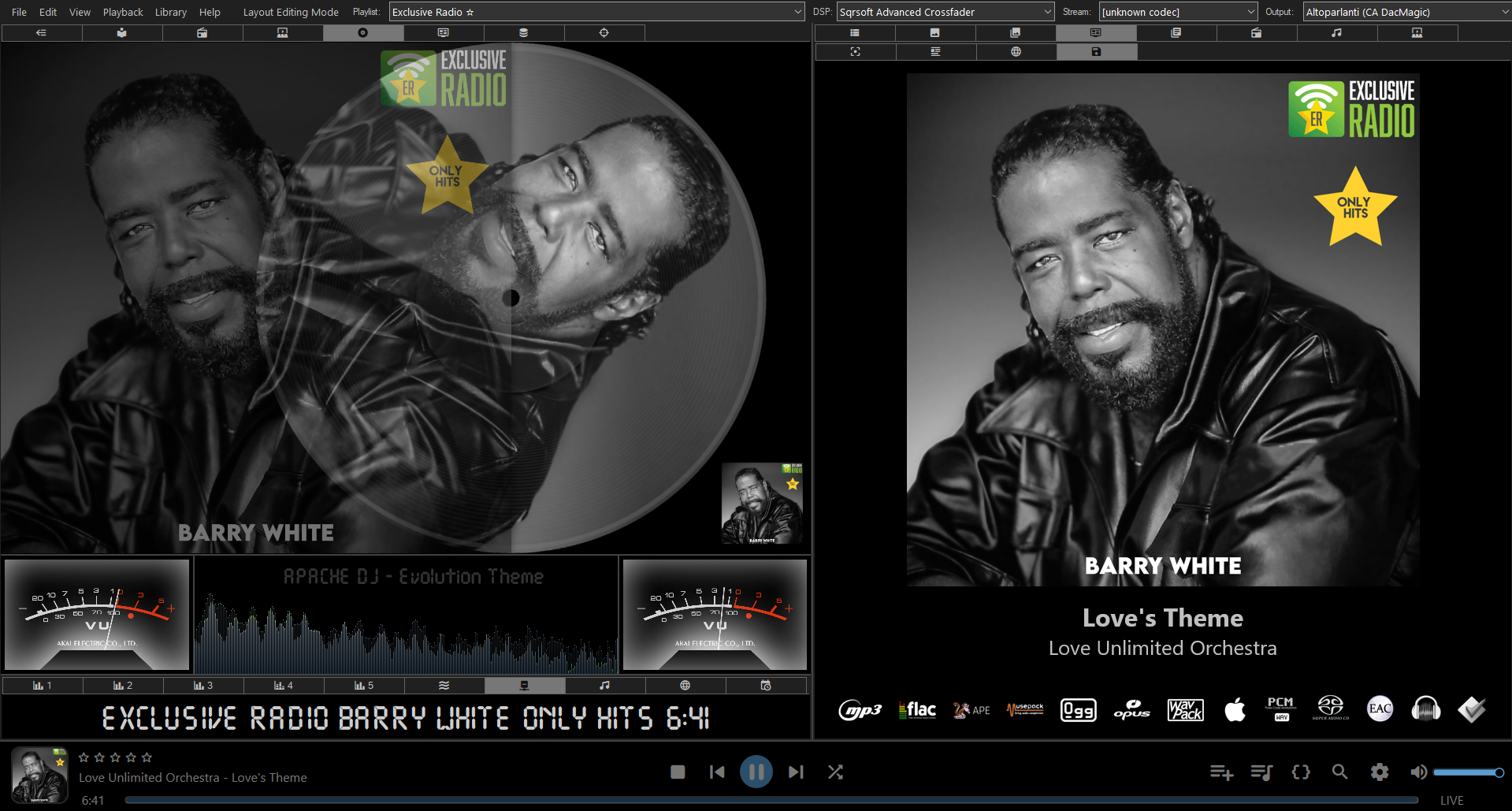Open the Playback menu

[123, 12]
